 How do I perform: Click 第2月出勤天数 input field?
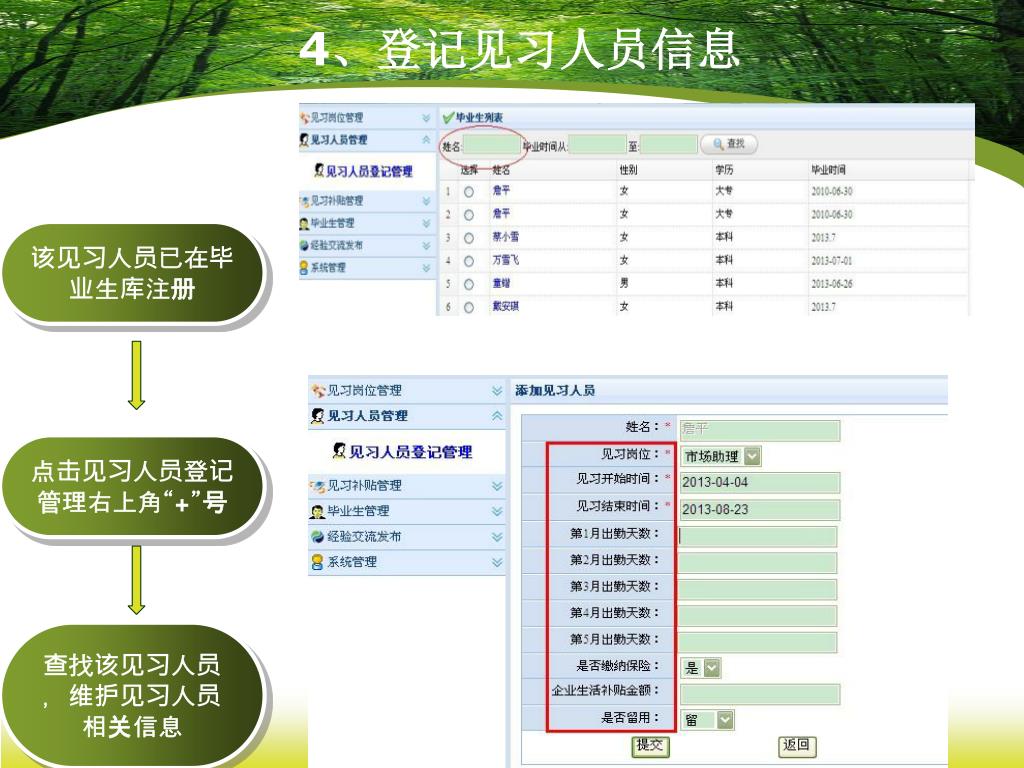point(758,562)
